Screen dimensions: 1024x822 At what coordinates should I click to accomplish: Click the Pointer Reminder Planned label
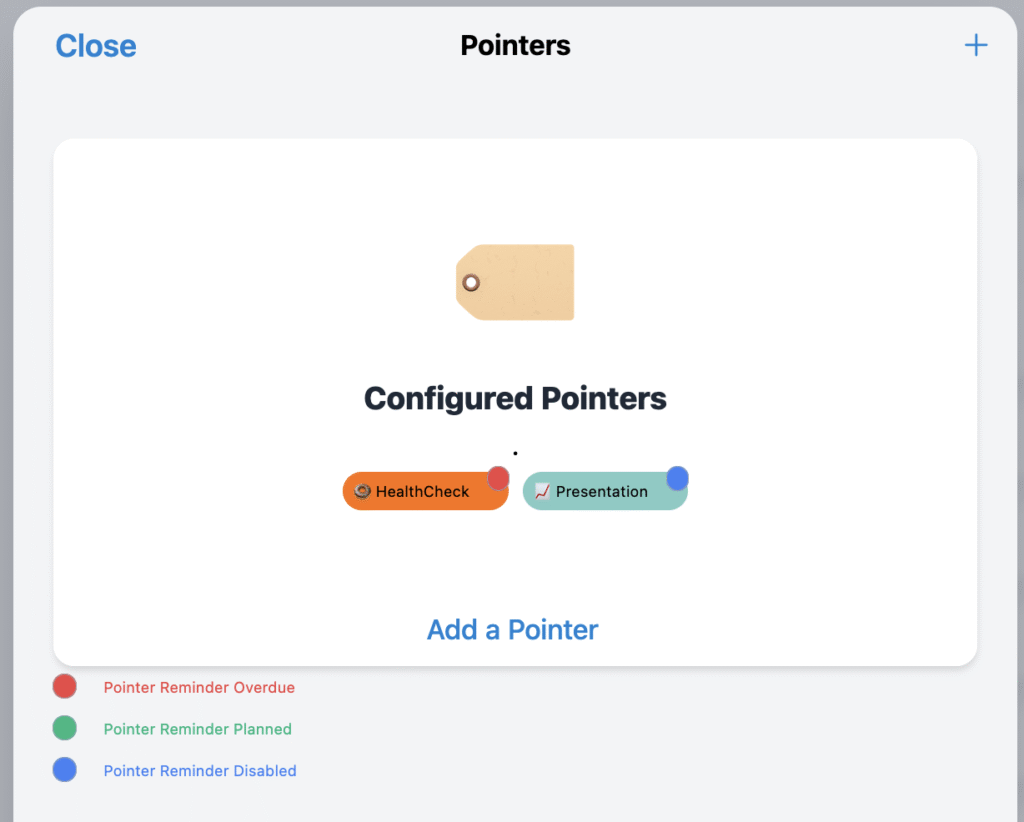[198, 729]
